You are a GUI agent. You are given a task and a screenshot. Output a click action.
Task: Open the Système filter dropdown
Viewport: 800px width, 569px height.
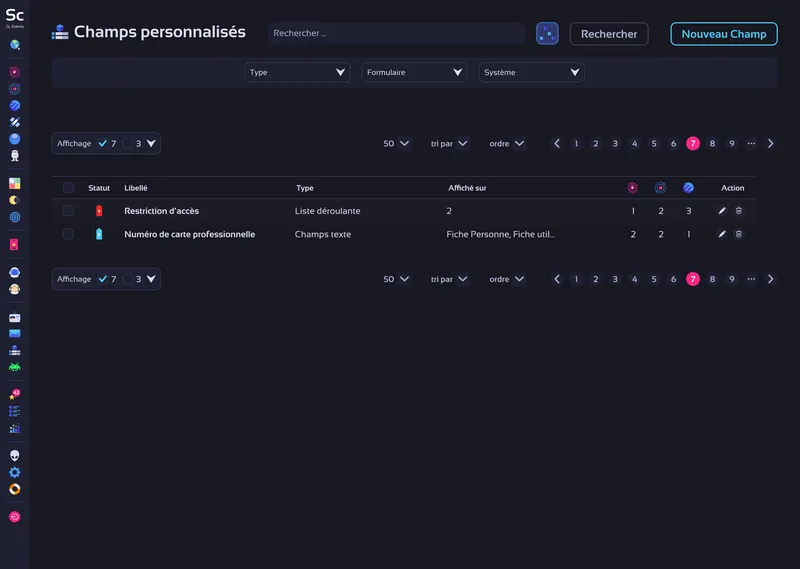531,72
